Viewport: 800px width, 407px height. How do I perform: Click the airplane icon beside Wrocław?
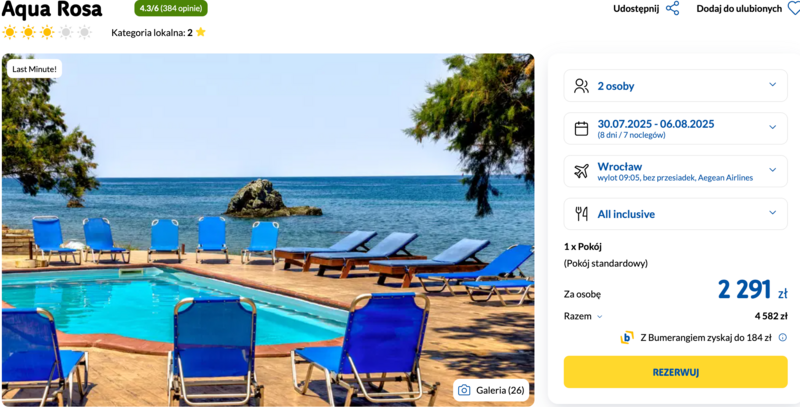581,171
